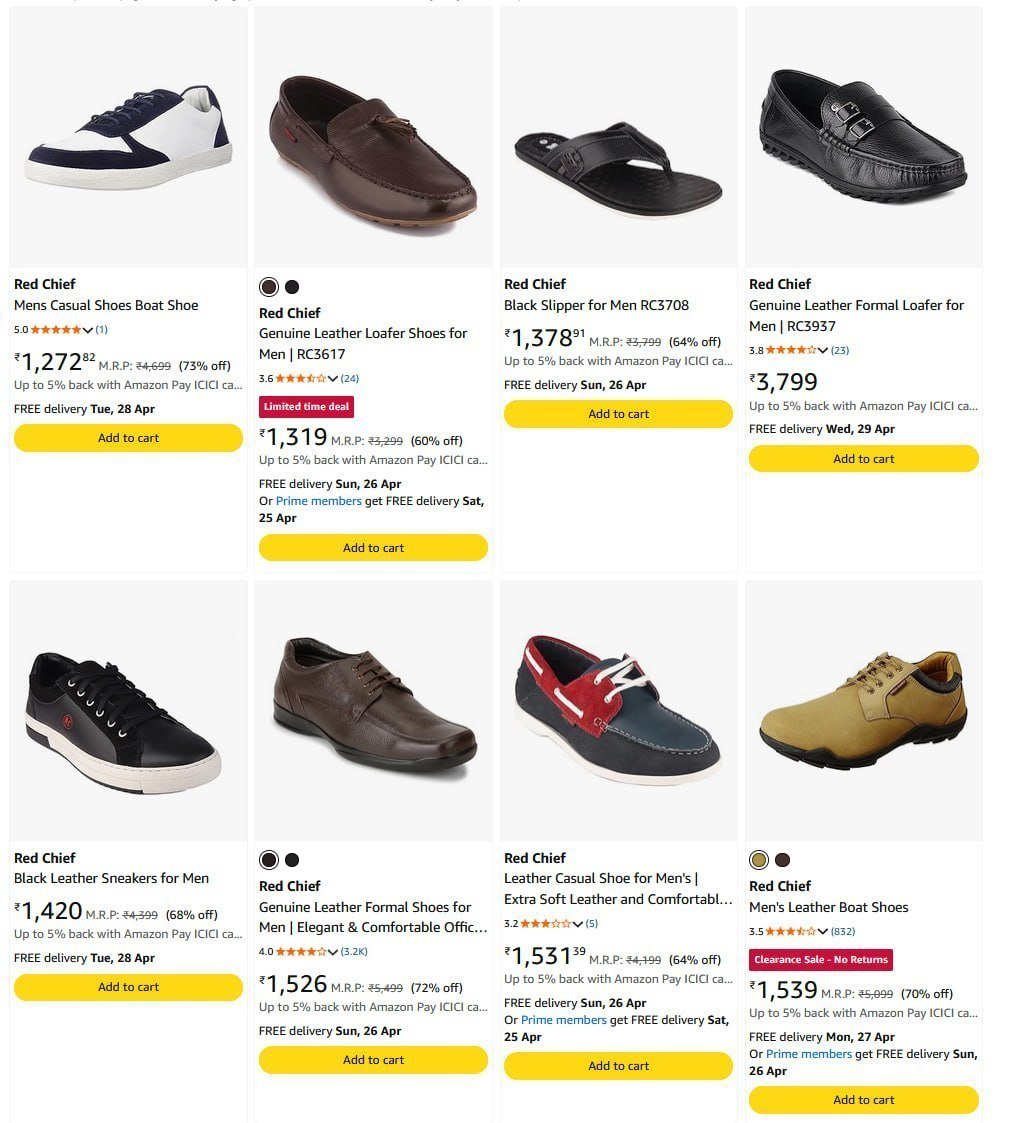The image size is (1015, 1123).
Task: Add Black Slipper RC3708 to cart
Action: tap(618, 414)
